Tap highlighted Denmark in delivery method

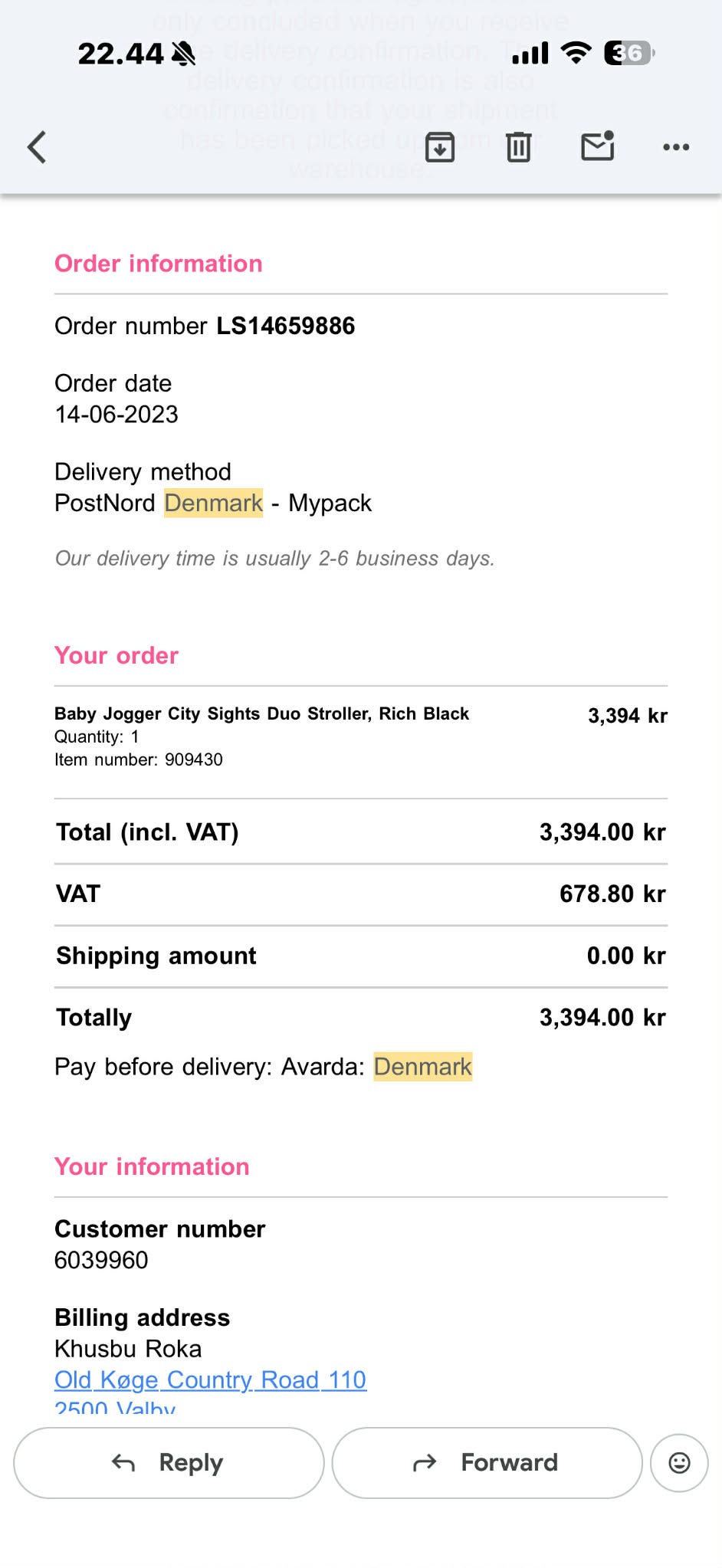point(214,503)
